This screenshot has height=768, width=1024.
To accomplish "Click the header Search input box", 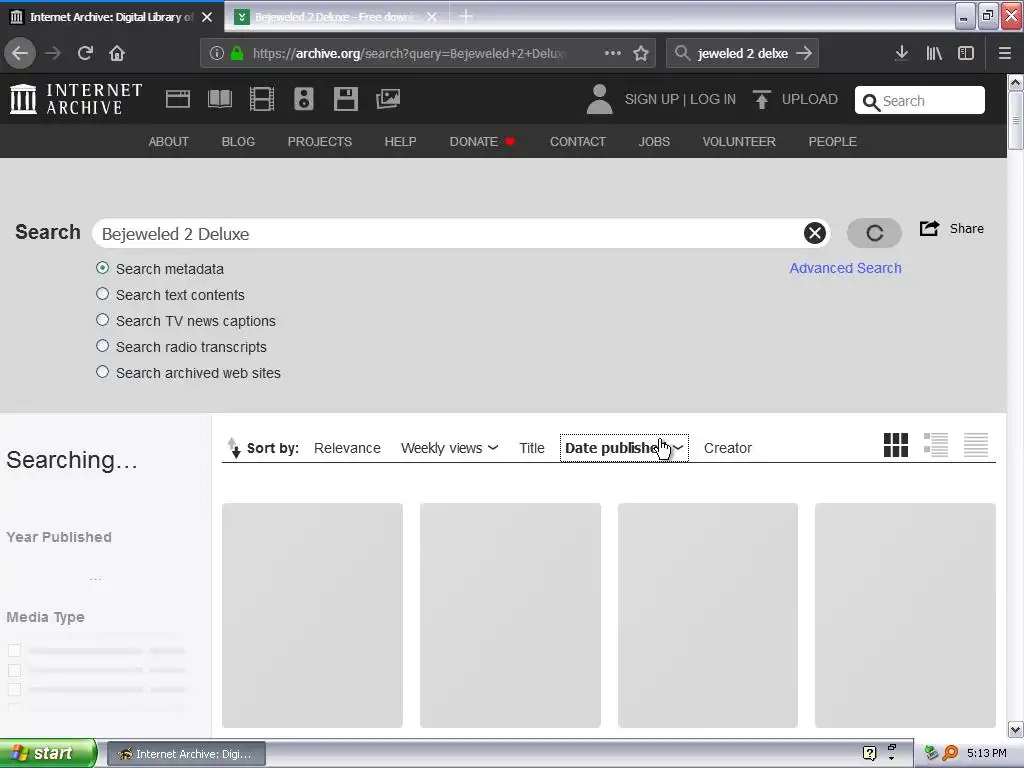I will click(x=920, y=101).
